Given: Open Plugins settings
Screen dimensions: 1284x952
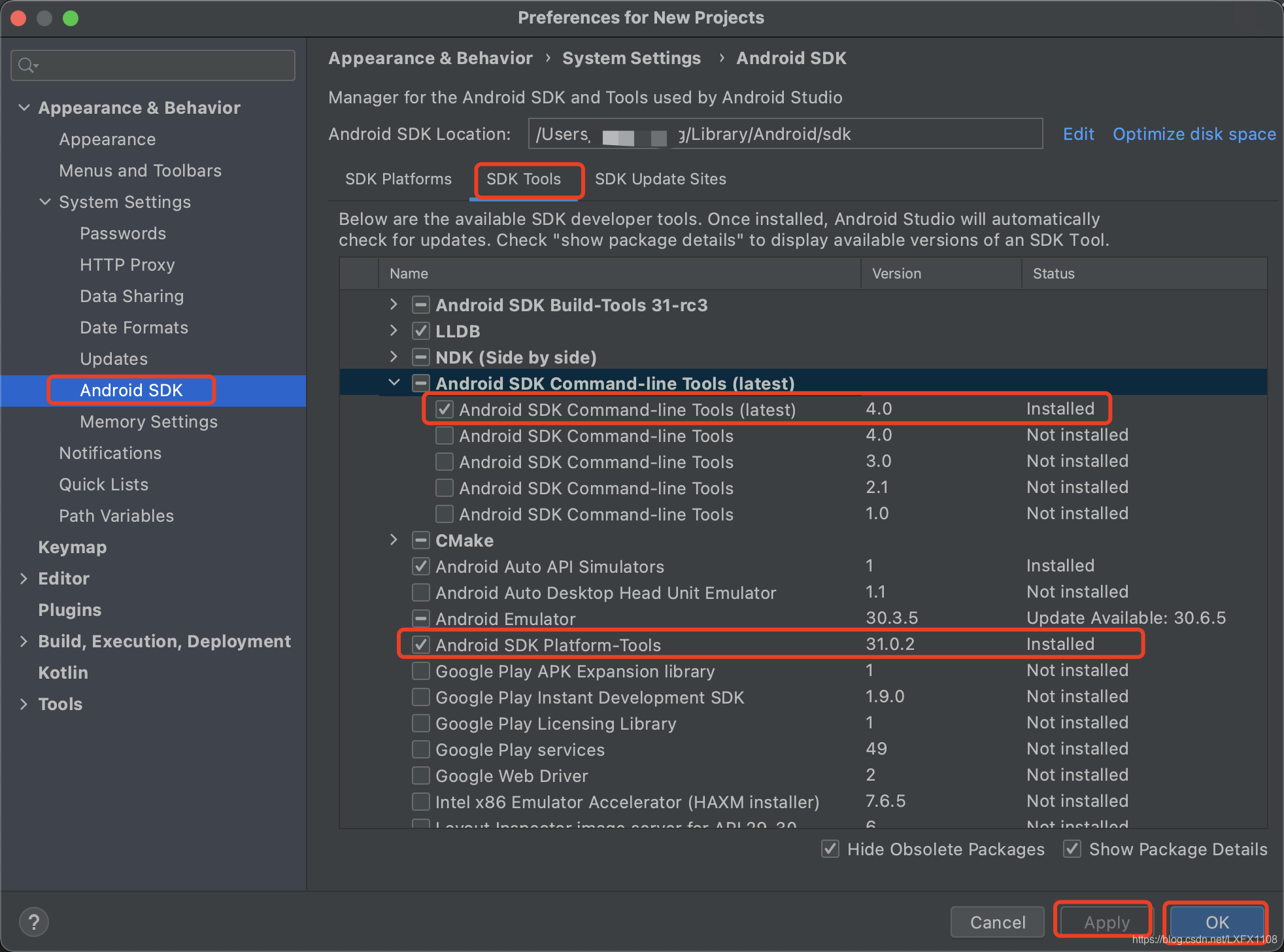Looking at the screenshot, I should click(69, 610).
